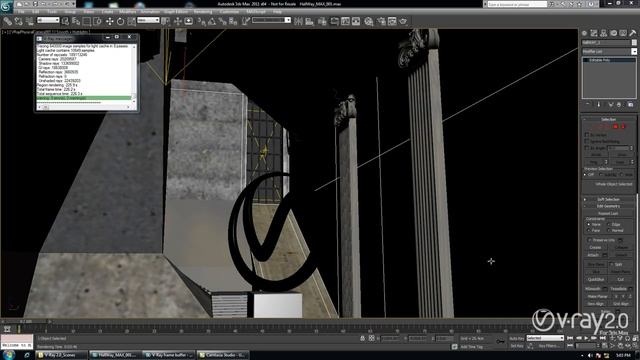This screenshot has width=640, height=360.
Task: Activate the Select and Move tool
Action: [x=109, y=21]
